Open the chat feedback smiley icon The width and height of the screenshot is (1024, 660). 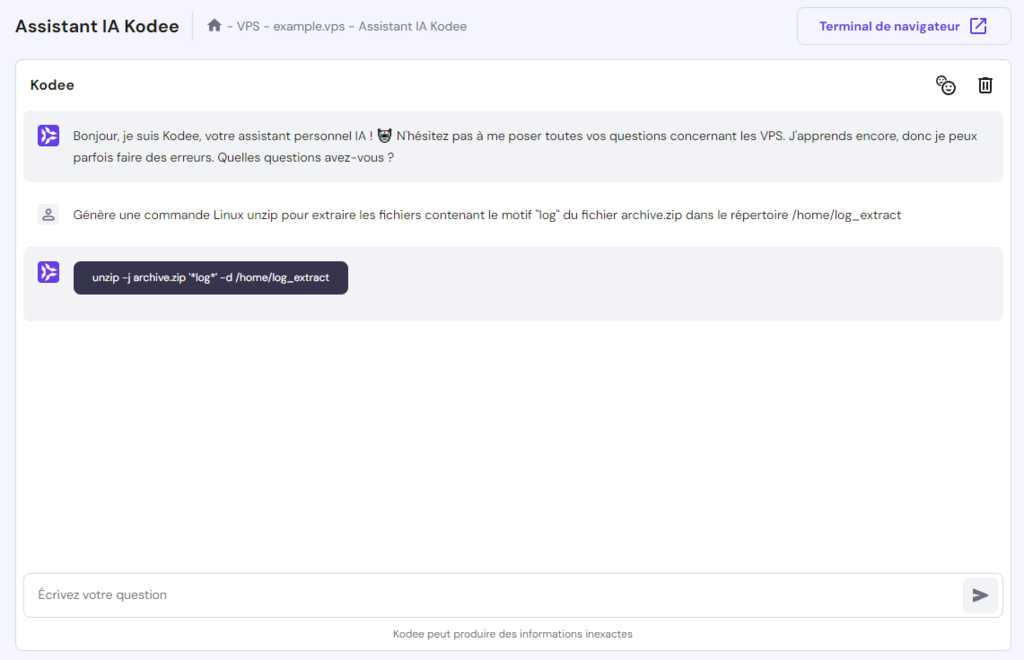click(x=945, y=85)
